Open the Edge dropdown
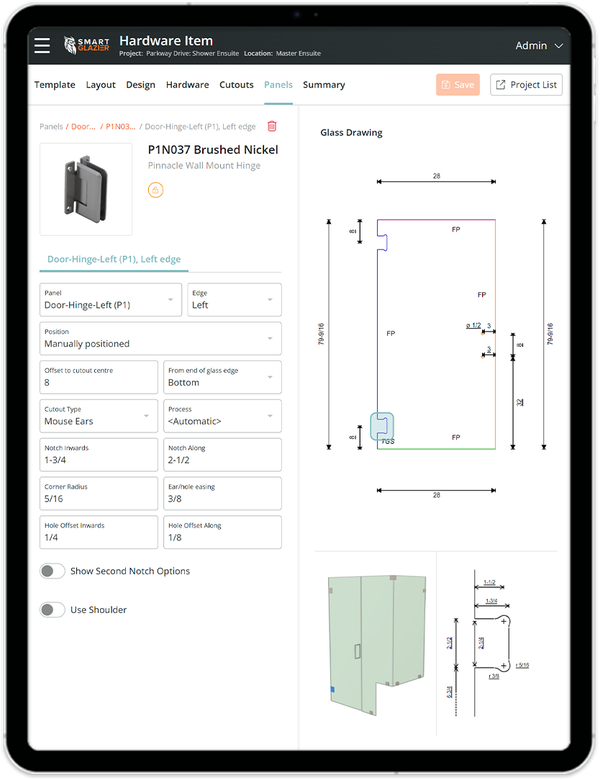Viewport: 600px width, 780px height. tap(234, 299)
